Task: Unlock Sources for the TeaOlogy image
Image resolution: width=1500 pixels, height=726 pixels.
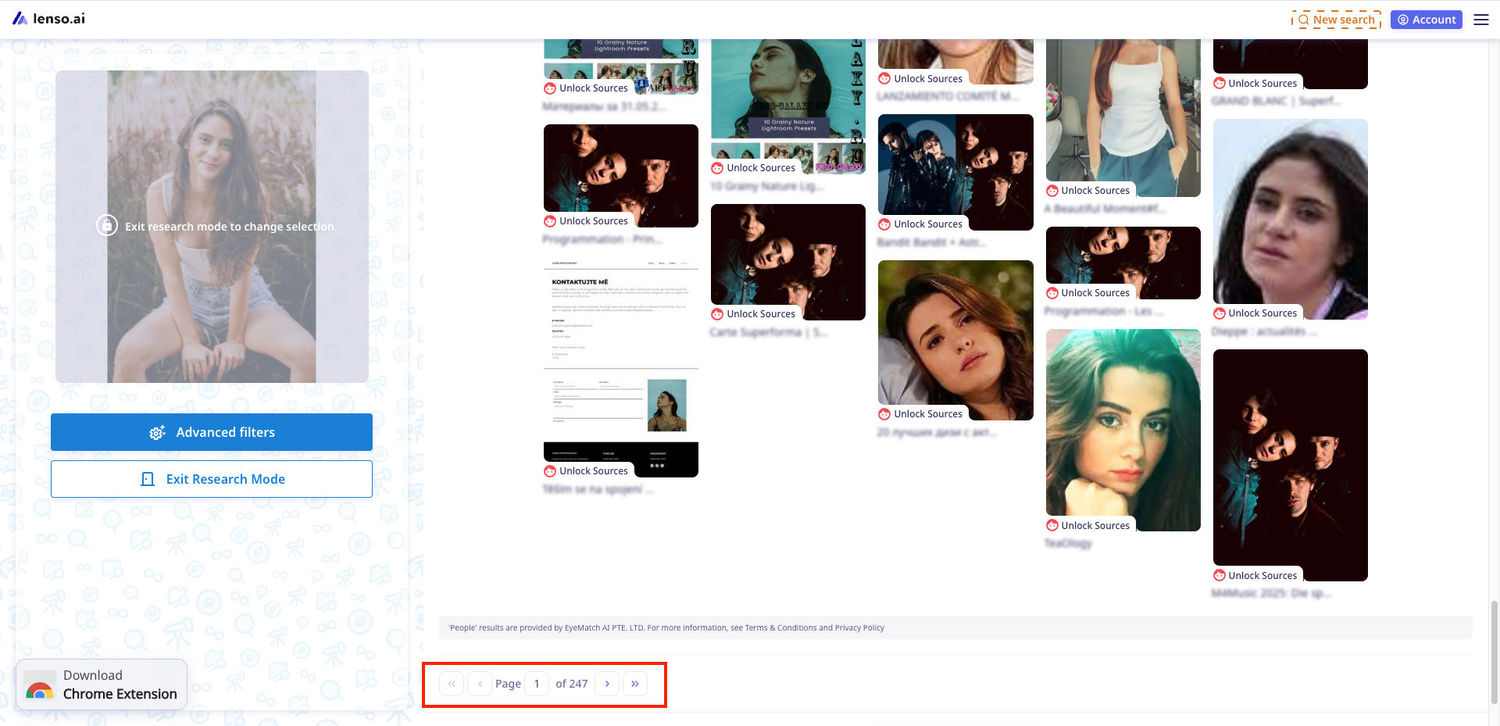Action: (1088, 525)
